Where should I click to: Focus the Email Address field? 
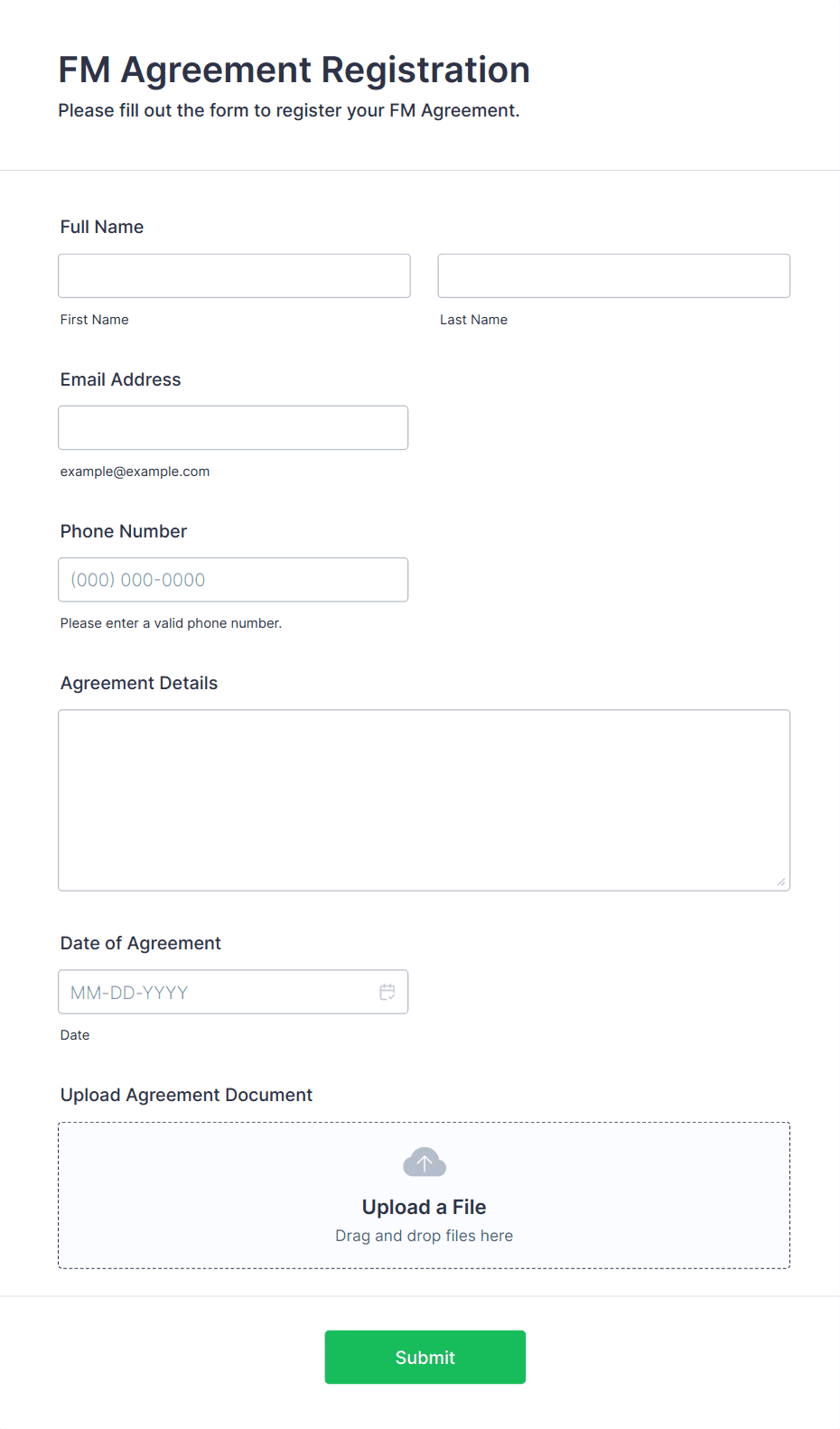point(233,427)
